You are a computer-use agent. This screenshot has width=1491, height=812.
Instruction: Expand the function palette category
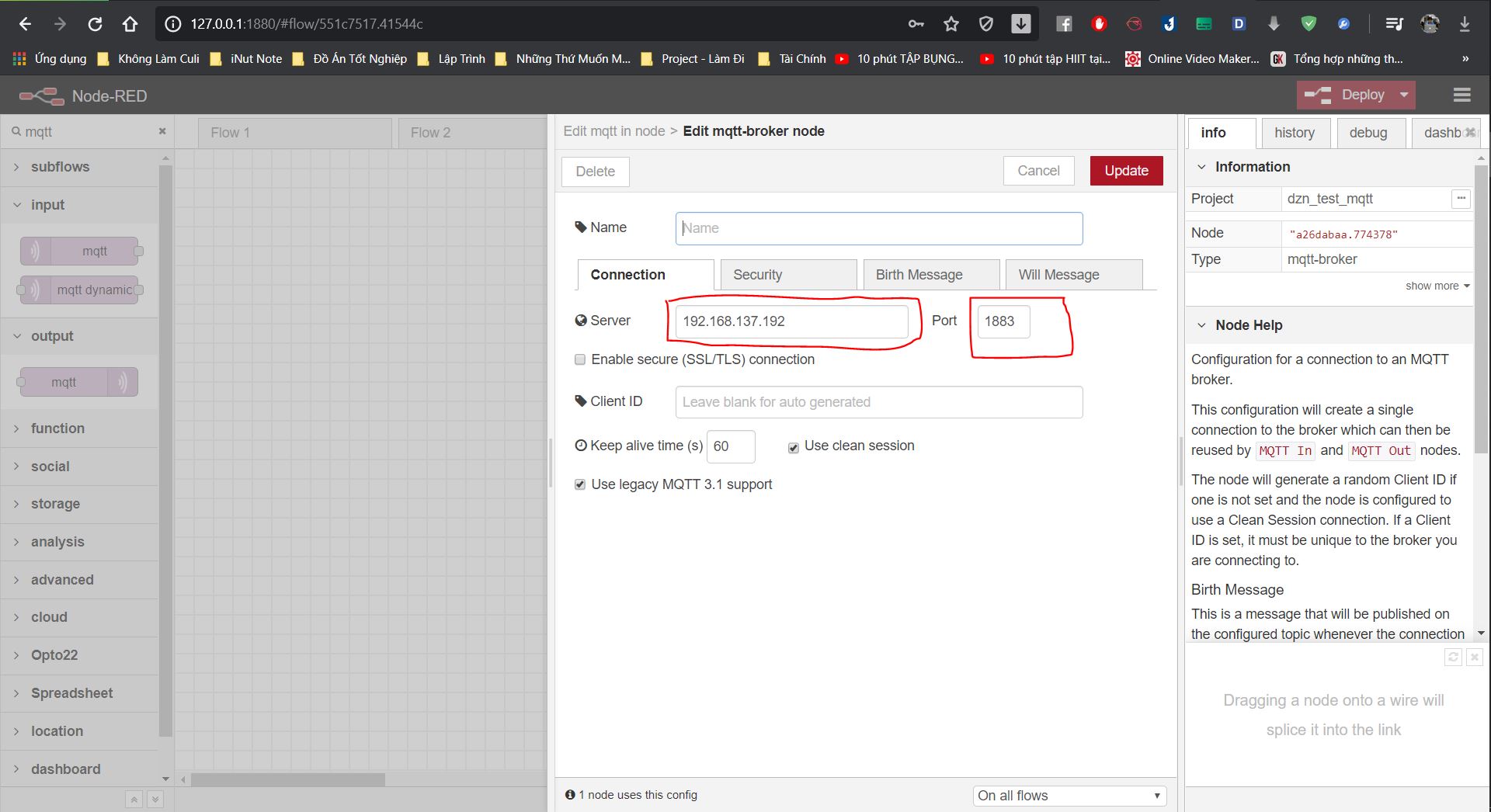(x=79, y=429)
